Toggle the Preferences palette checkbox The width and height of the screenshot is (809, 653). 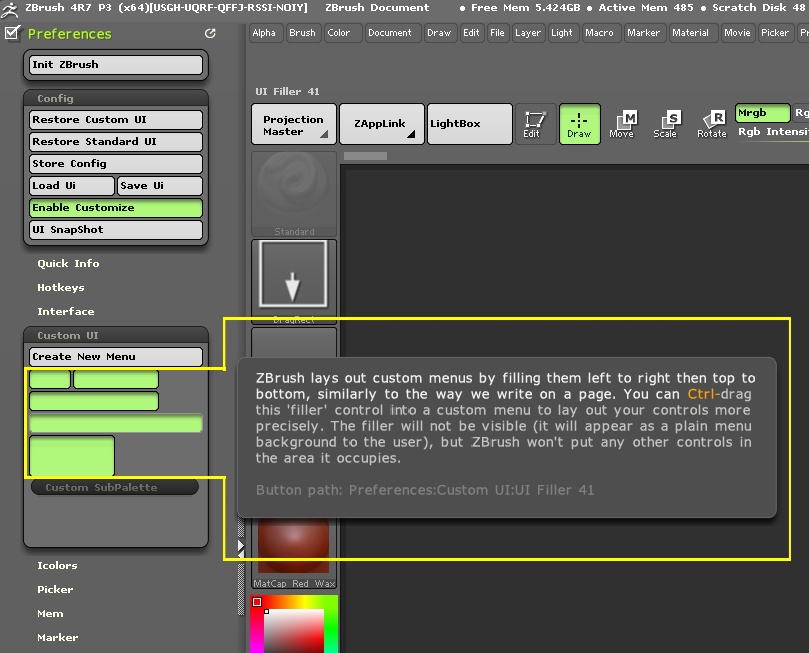pos(12,33)
